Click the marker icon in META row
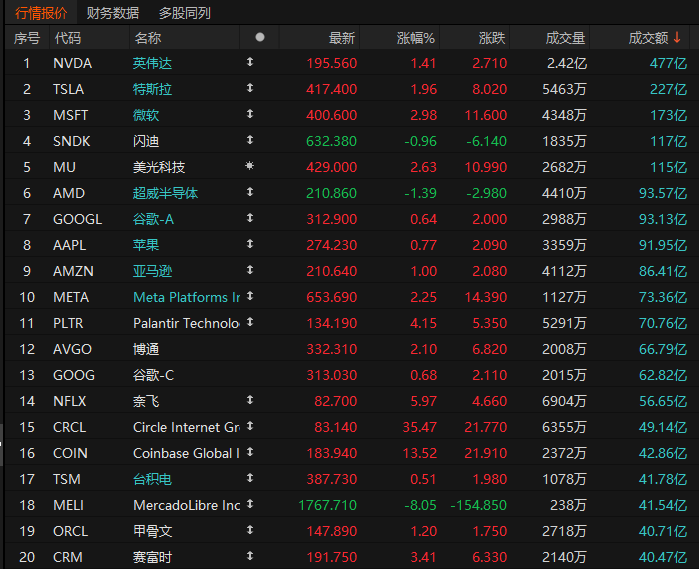Image resolution: width=699 pixels, height=569 pixels. tap(250, 296)
